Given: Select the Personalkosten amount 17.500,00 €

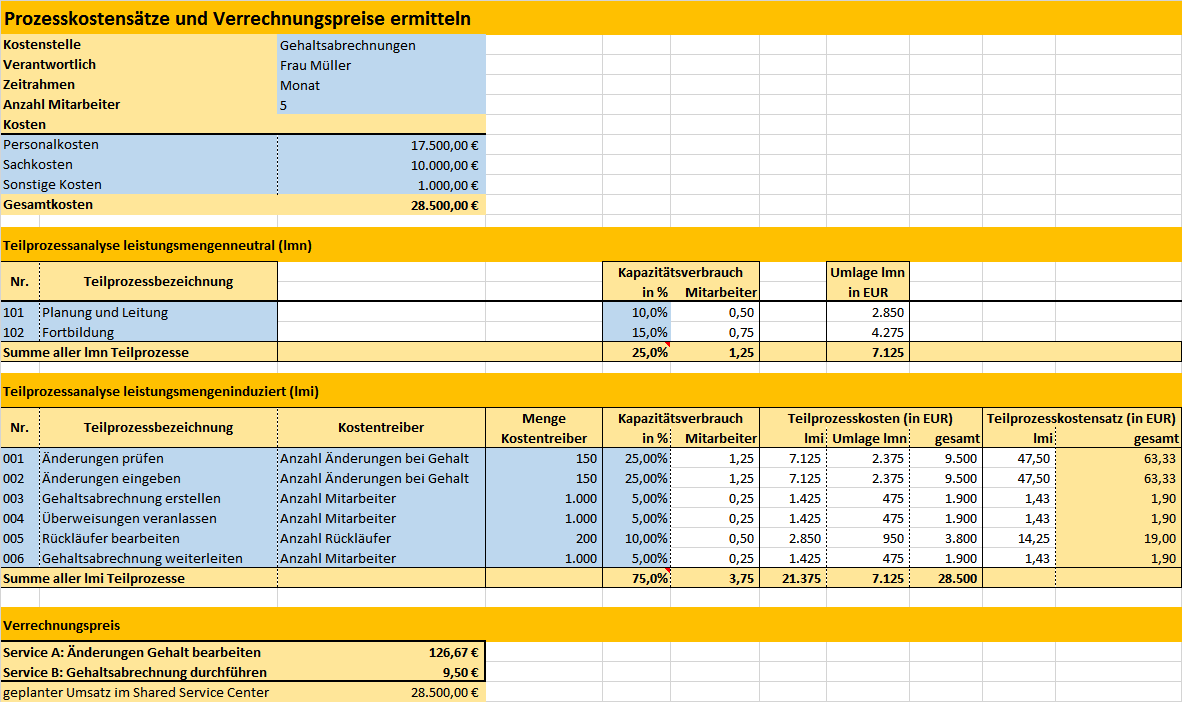Looking at the screenshot, I should click(381, 145).
